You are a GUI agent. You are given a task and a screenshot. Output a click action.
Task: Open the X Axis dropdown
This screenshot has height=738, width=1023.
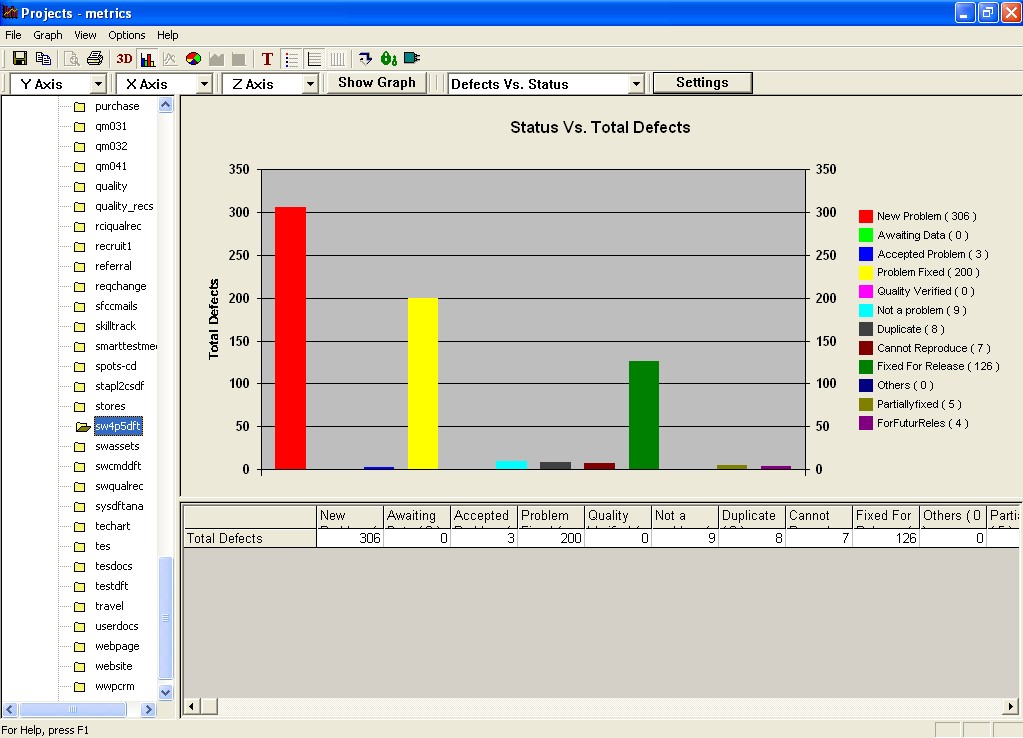(204, 85)
